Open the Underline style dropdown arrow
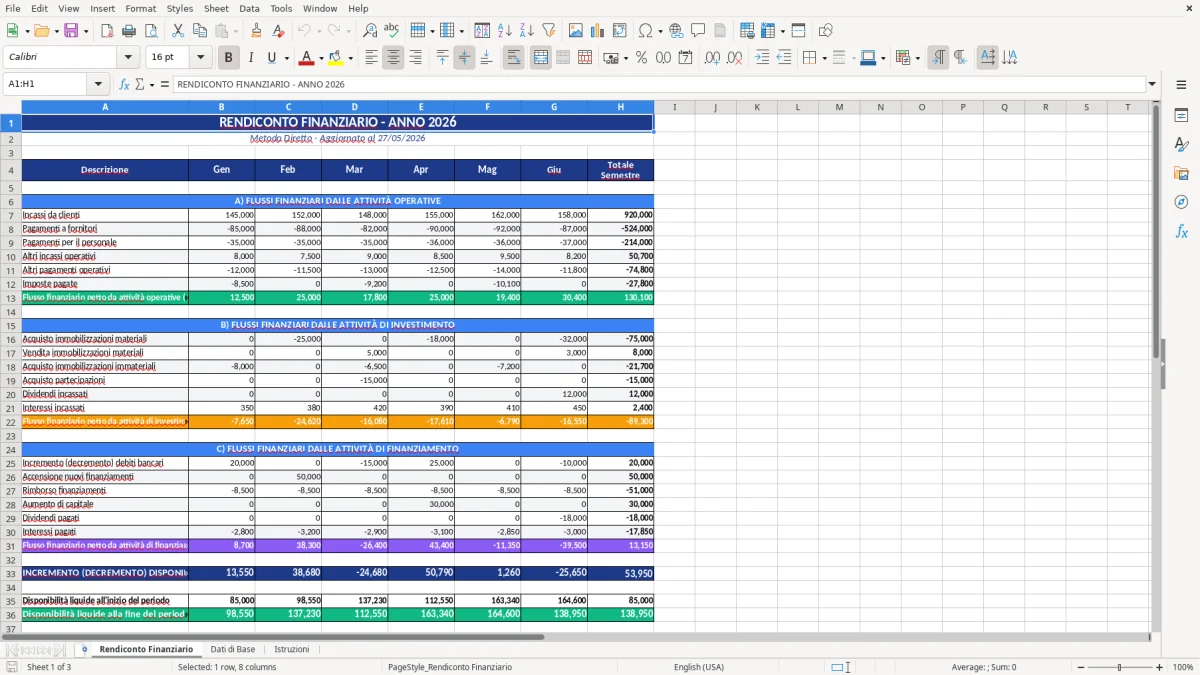 [286, 58]
